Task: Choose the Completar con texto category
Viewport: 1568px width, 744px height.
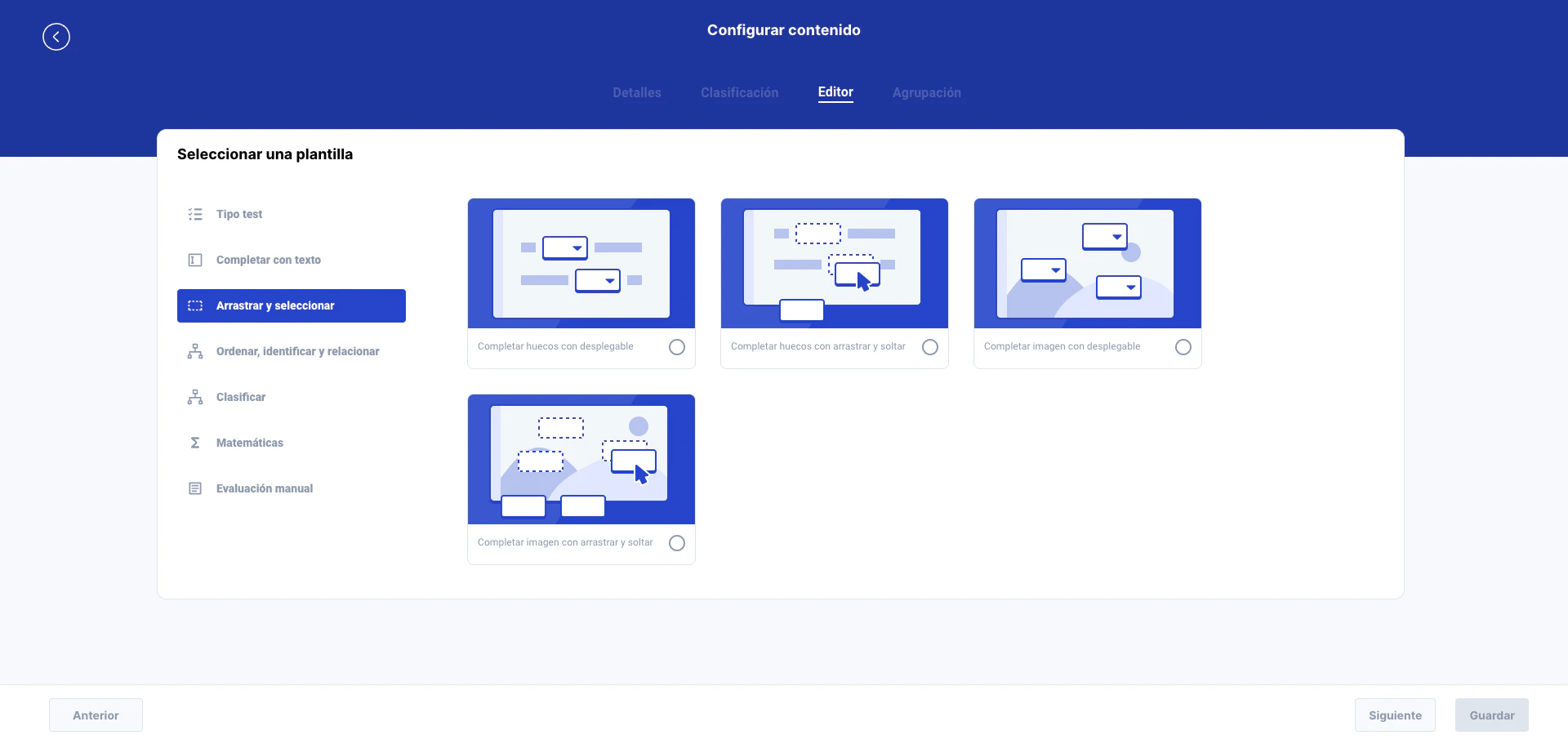Action: 292,260
